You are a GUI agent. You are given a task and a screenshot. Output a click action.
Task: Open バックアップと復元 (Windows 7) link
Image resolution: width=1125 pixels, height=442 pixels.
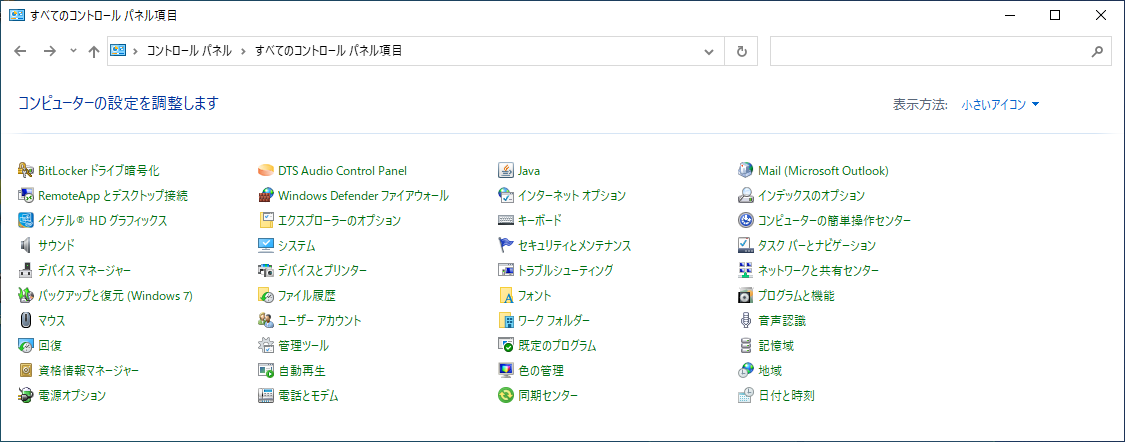[116, 295]
